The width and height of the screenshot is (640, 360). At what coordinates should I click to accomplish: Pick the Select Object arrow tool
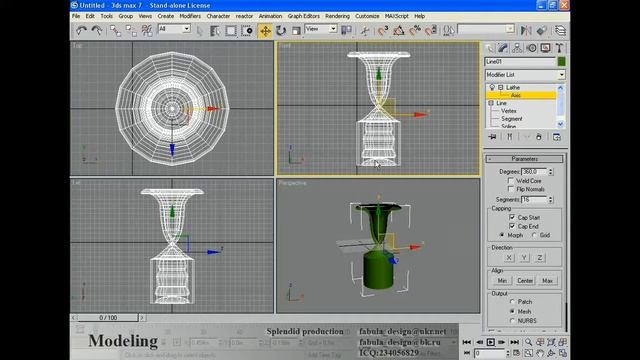pos(200,31)
